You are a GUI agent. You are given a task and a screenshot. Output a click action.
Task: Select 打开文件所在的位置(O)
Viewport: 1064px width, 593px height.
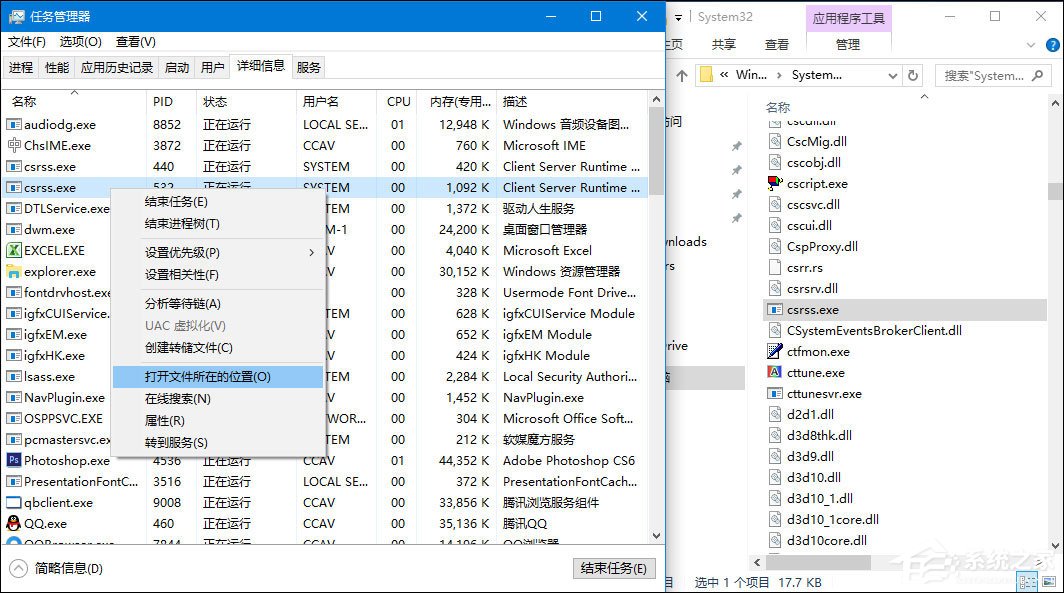pyautogui.click(x=217, y=377)
